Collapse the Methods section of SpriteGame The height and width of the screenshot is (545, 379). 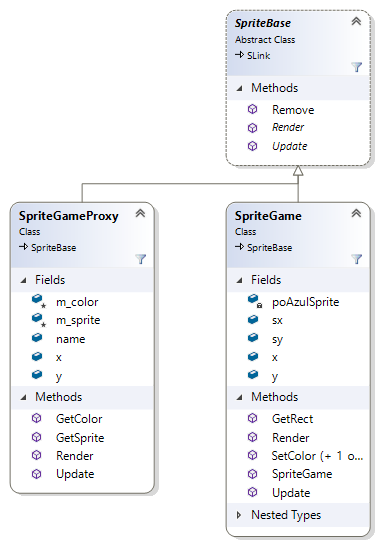pyautogui.click(x=239, y=397)
